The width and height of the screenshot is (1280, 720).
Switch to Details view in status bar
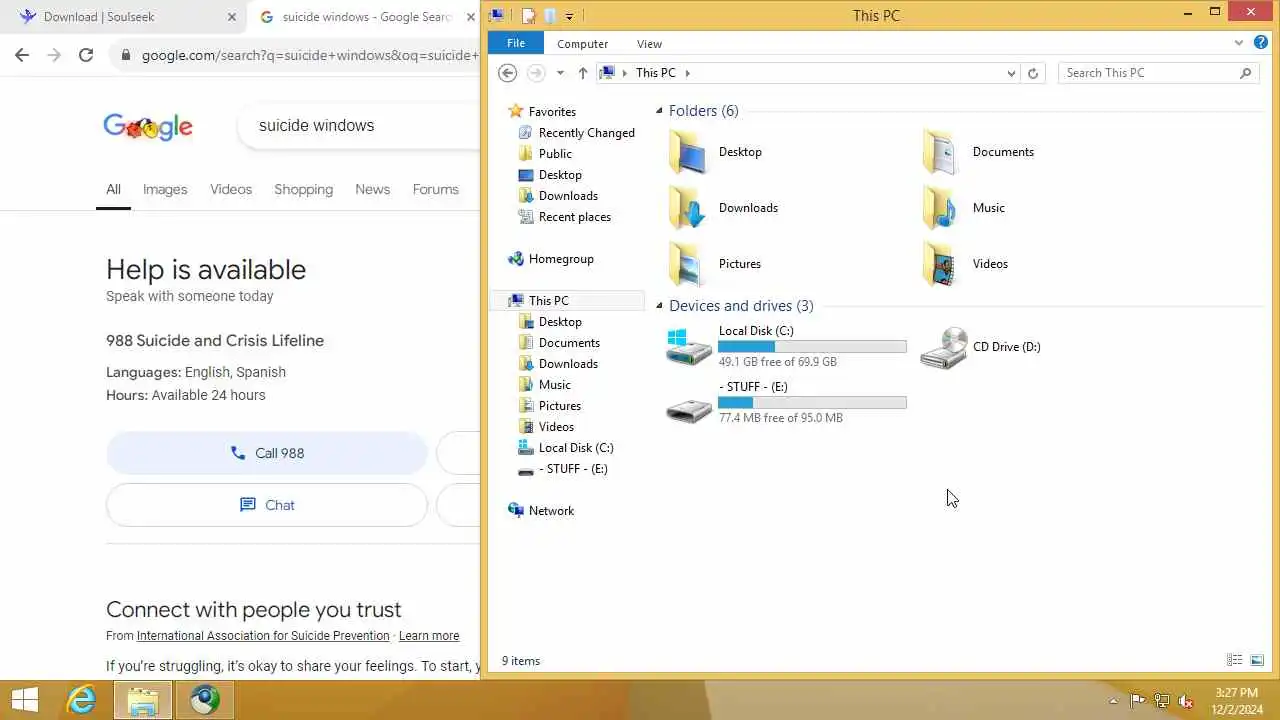[1235, 660]
